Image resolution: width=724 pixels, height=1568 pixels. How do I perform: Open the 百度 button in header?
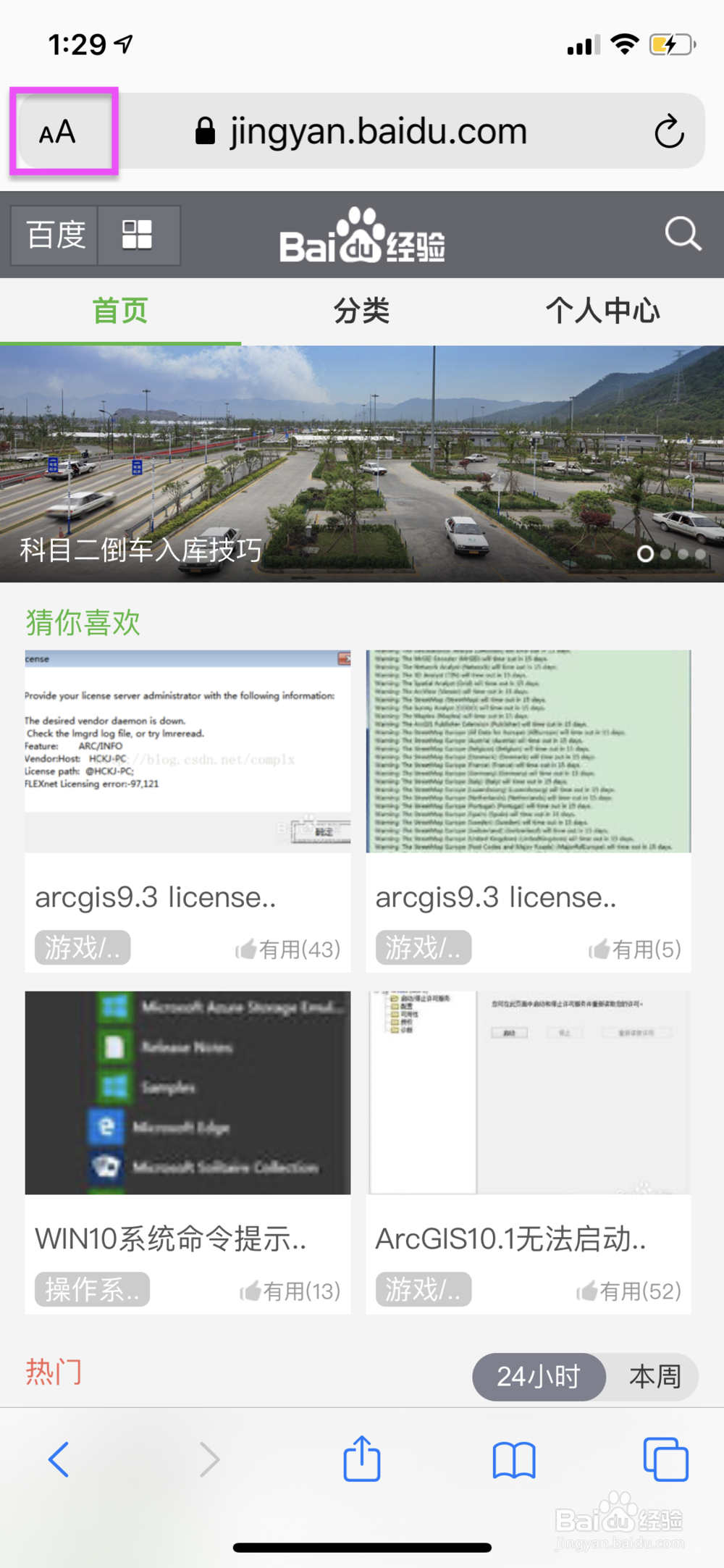pos(55,235)
